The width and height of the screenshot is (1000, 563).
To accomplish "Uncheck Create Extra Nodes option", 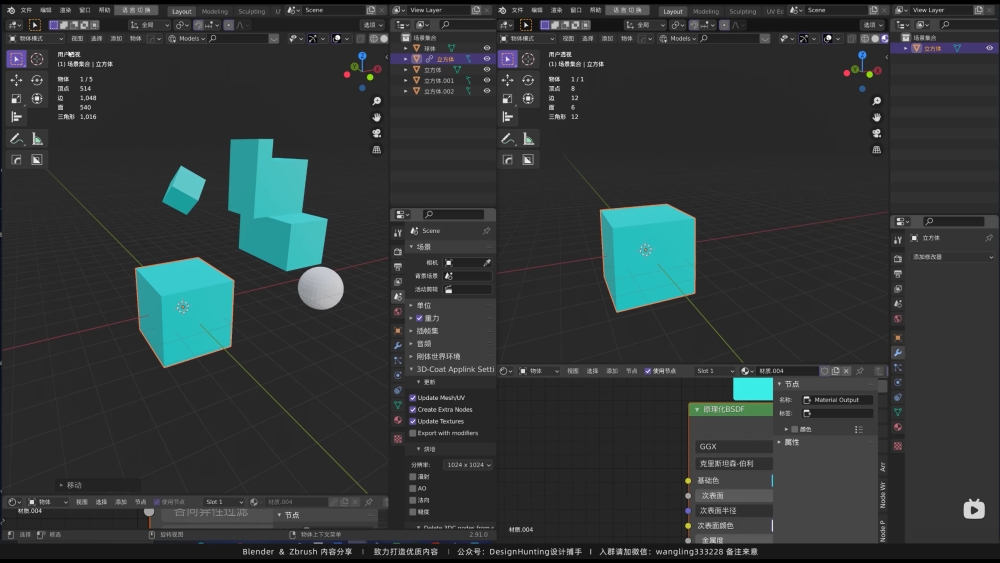I will (x=413, y=409).
